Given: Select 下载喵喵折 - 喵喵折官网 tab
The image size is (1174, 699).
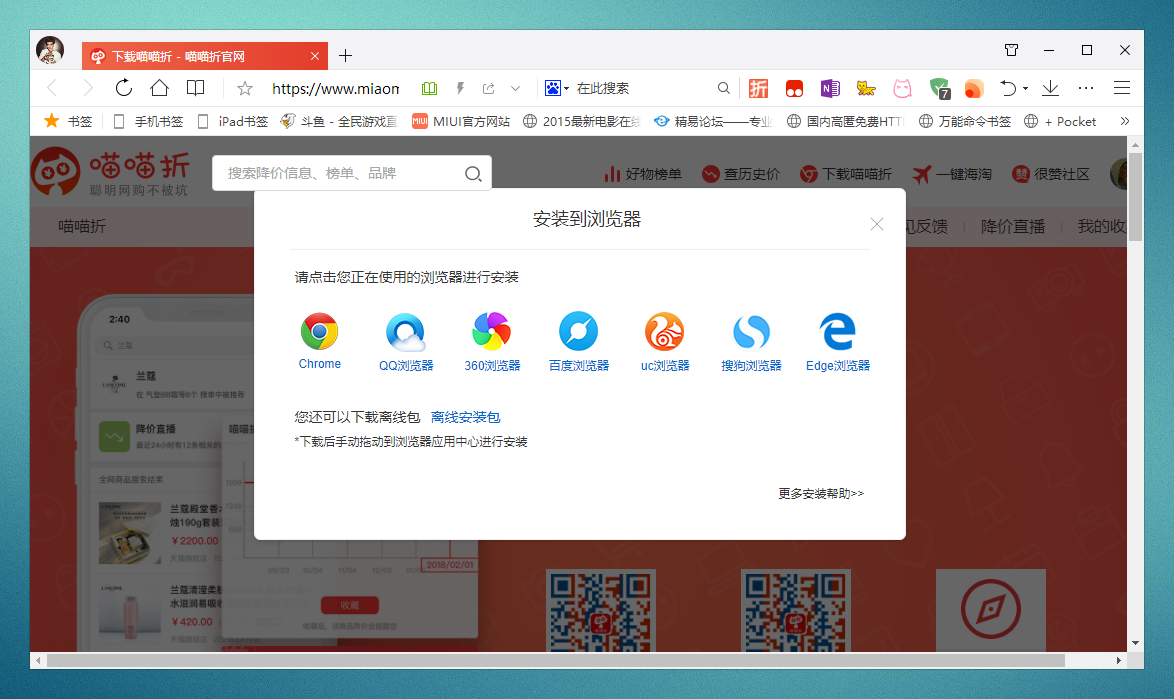Looking at the screenshot, I should (204, 56).
